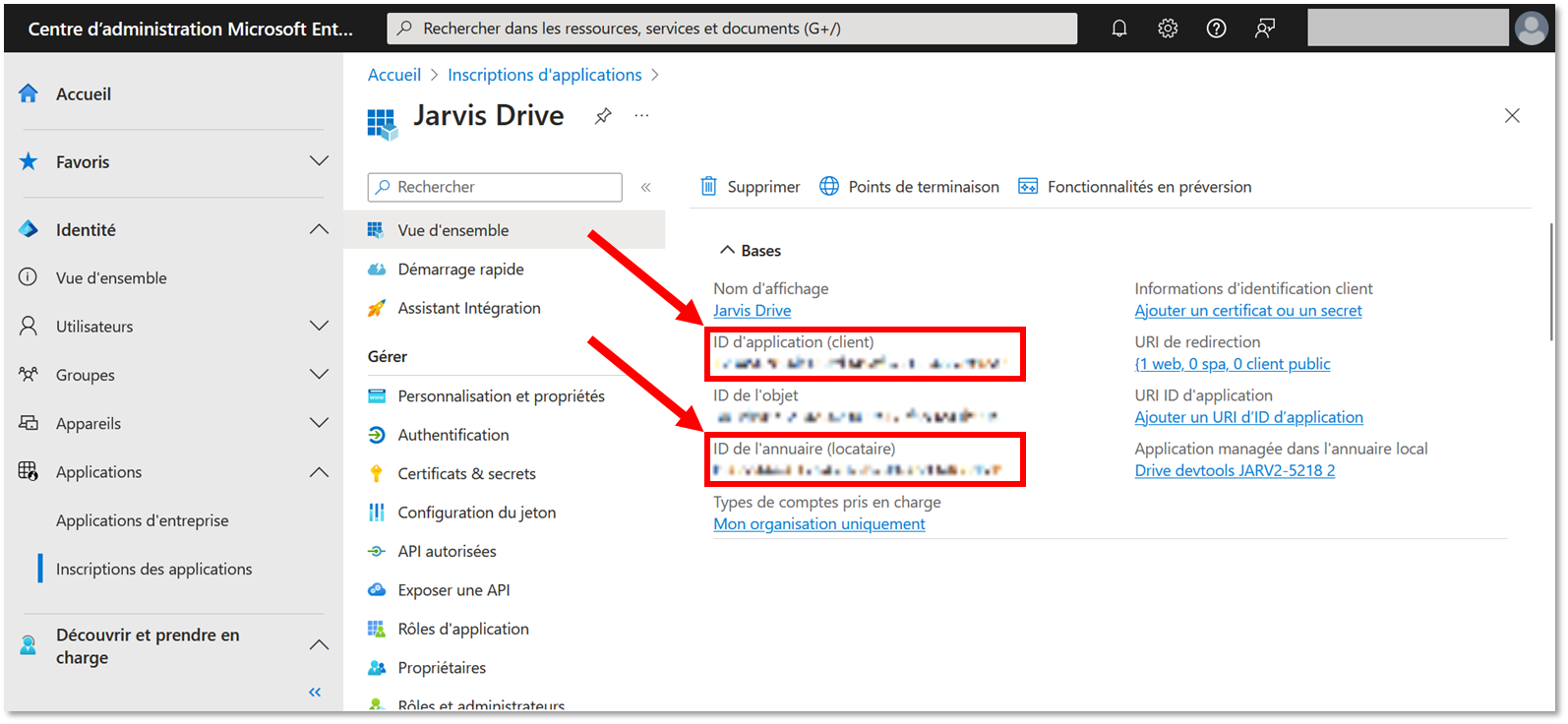Focus the Rechercher menu search field
Image resolution: width=1568 pixels, height=724 pixels.
click(x=495, y=187)
